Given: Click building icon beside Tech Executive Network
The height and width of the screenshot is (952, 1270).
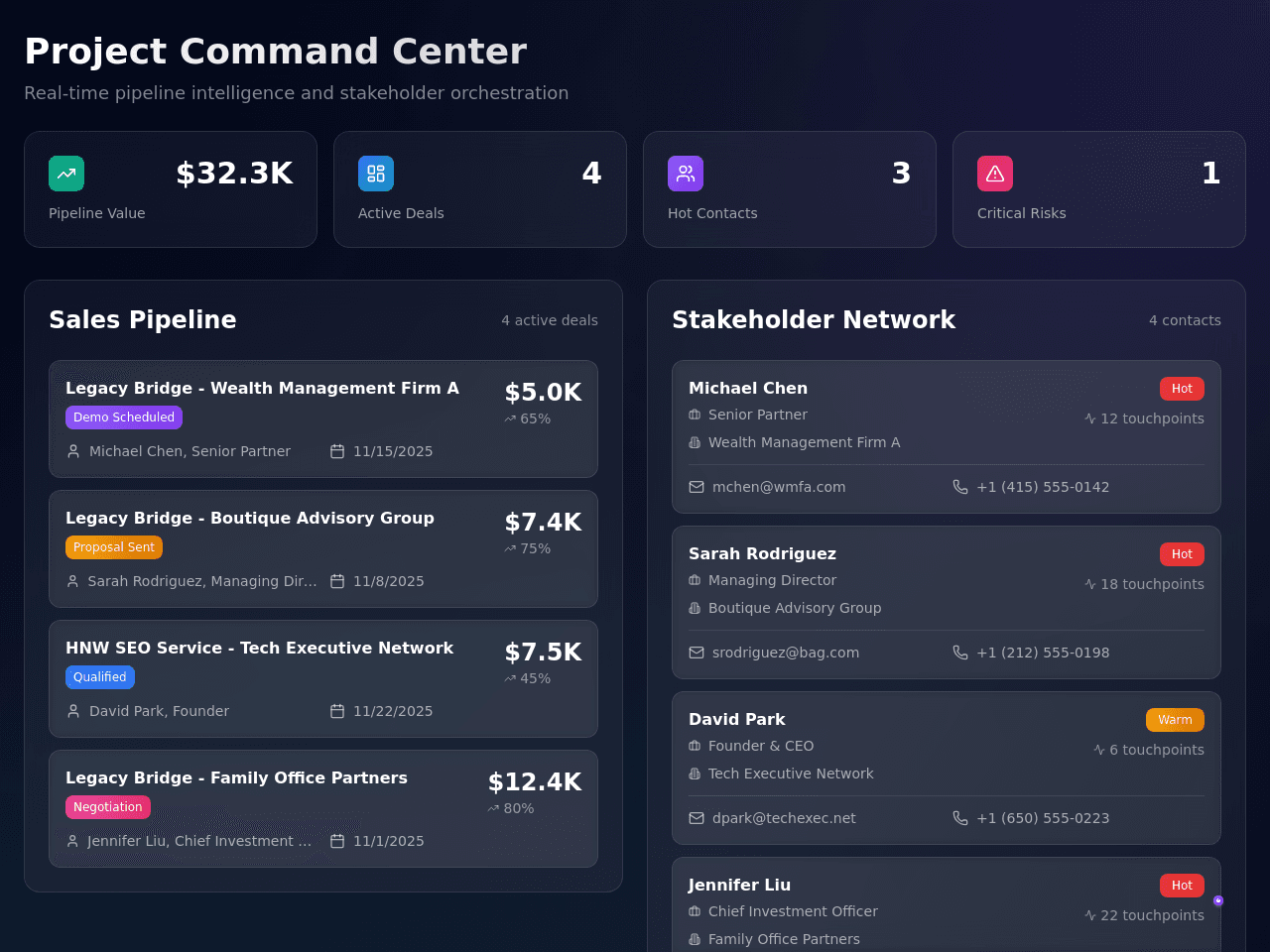Looking at the screenshot, I should 695,773.
